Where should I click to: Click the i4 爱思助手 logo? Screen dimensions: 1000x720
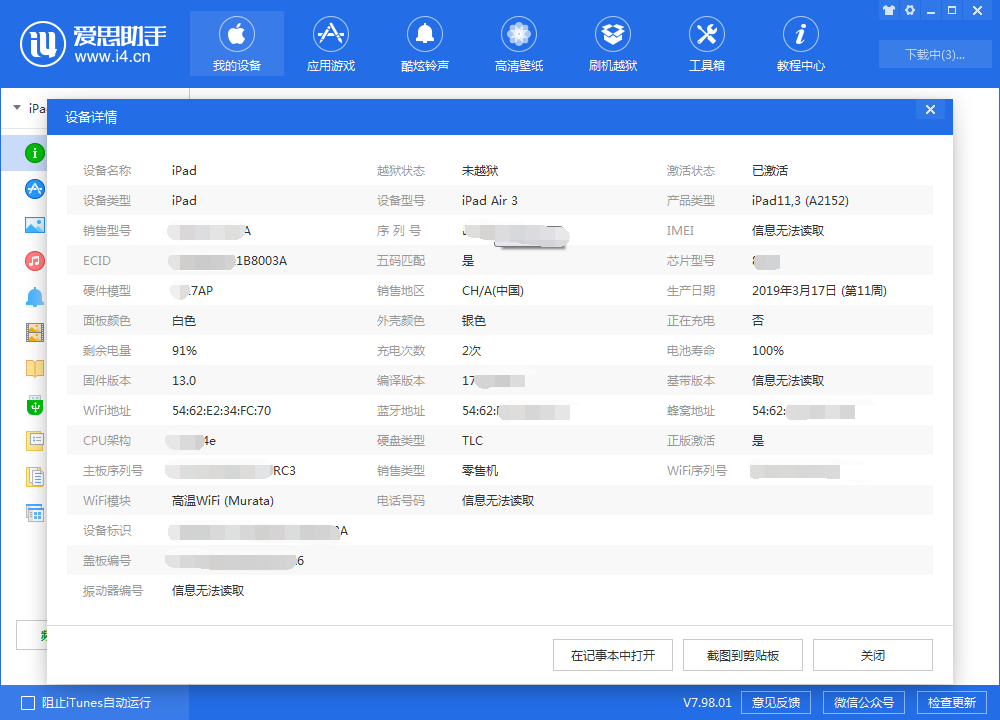(x=93, y=43)
